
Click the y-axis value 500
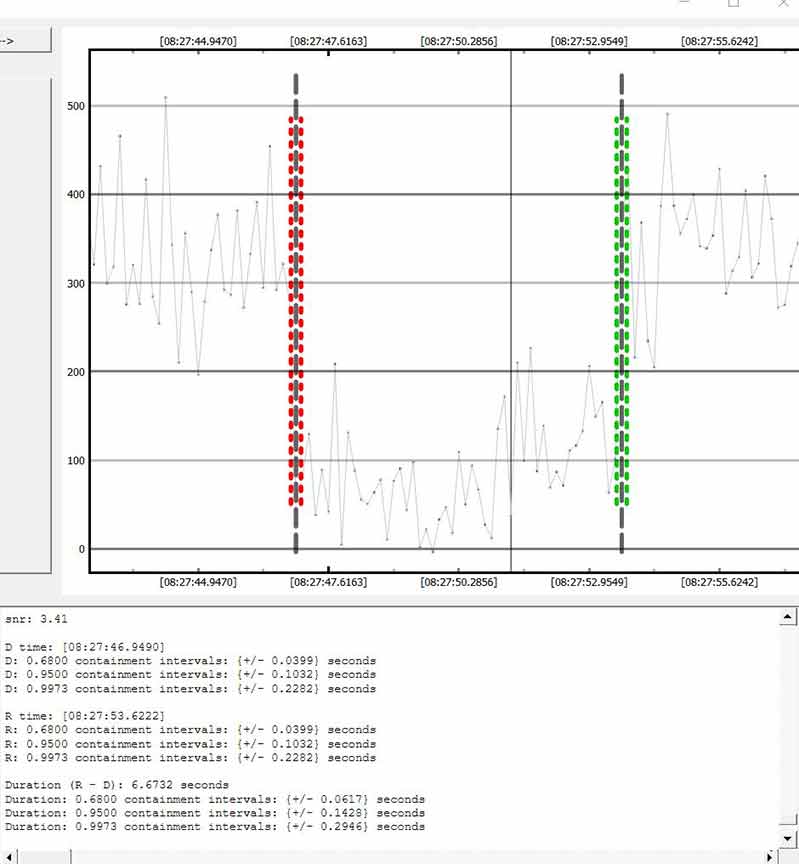tap(76, 106)
